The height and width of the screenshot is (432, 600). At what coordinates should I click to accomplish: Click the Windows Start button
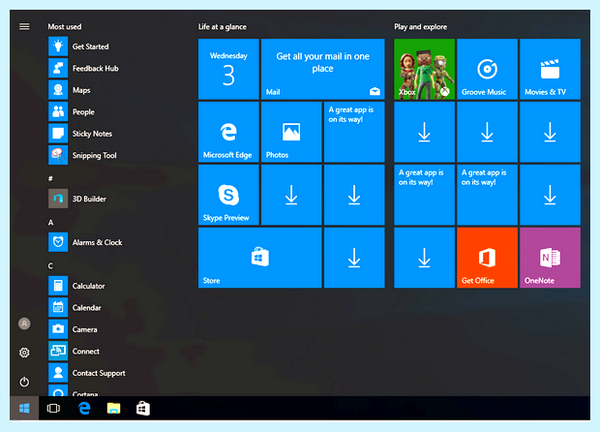tap(24, 408)
